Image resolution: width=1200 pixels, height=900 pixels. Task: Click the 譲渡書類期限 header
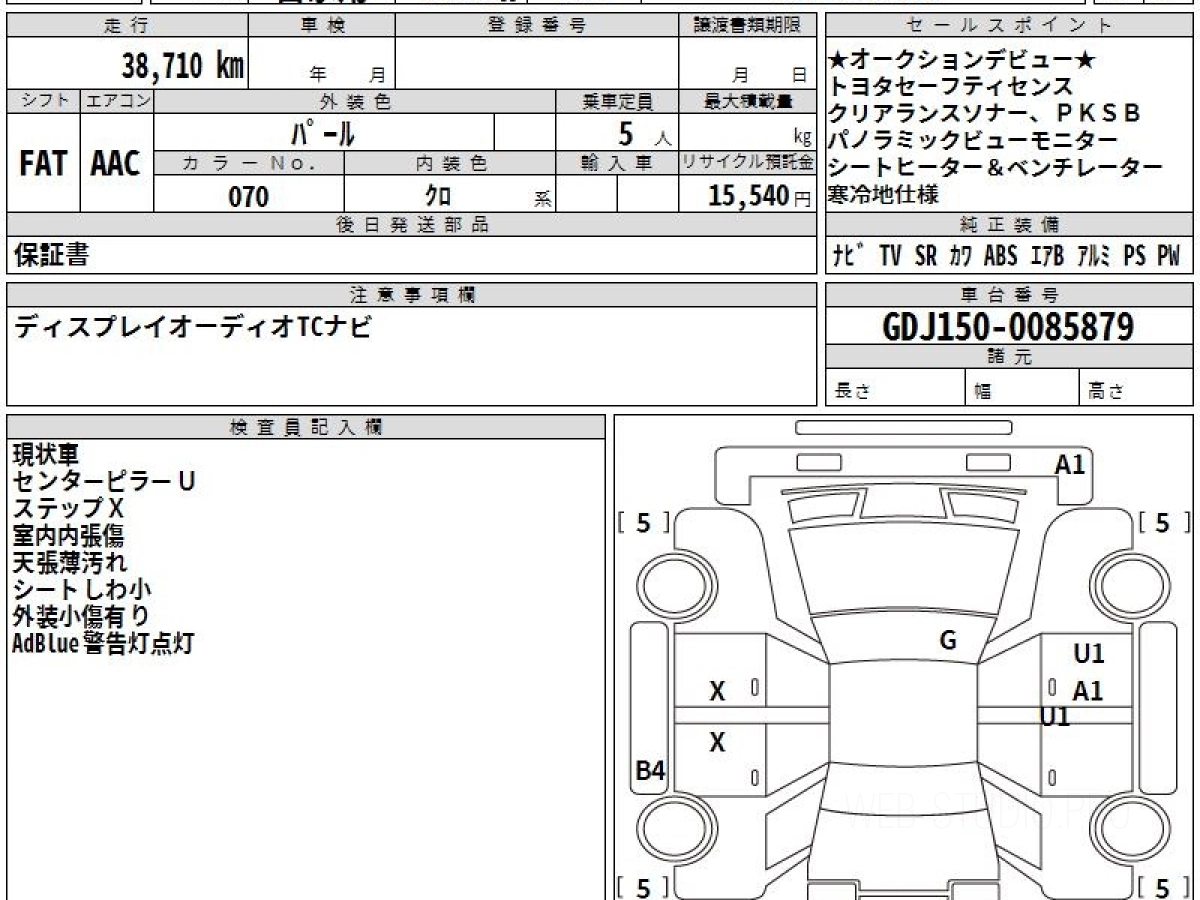point(747,26)
